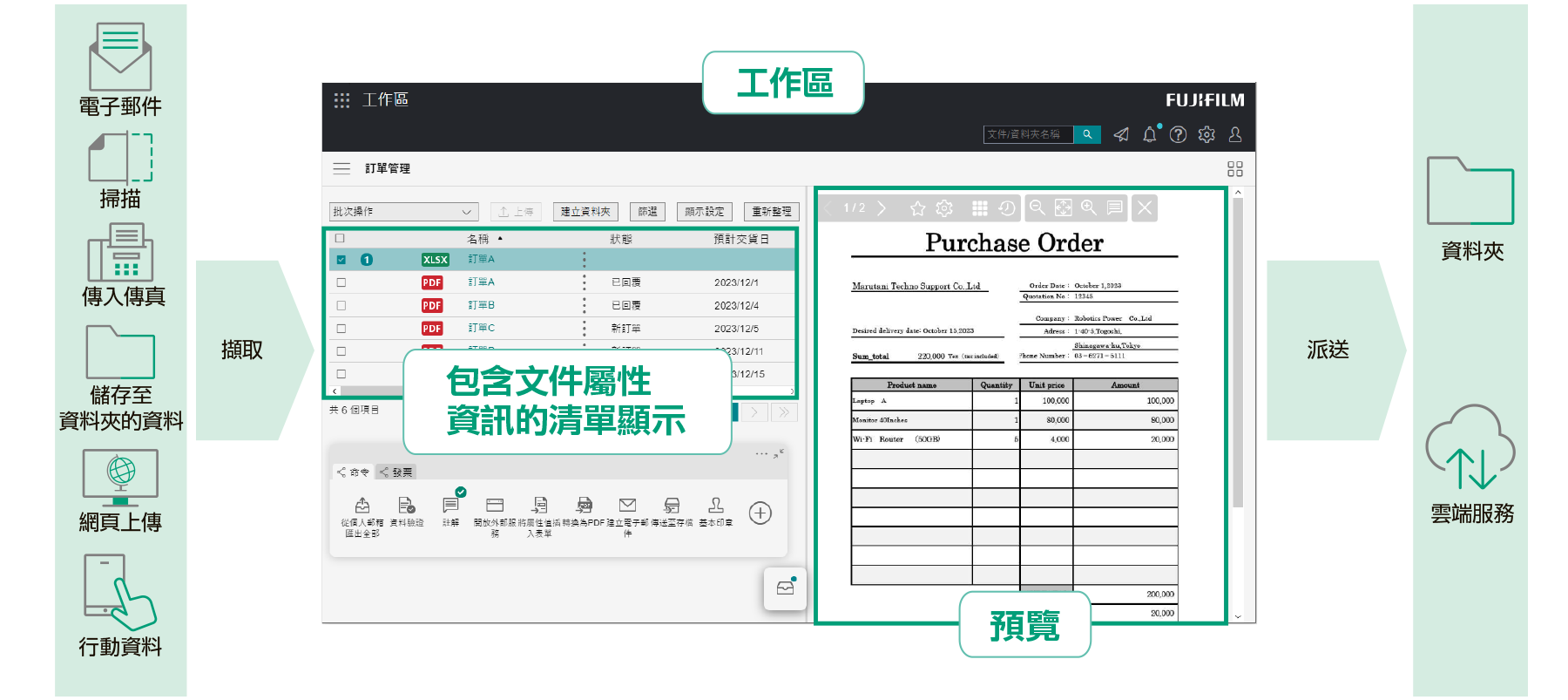Click the 將屬性值插入表單 command icon
This screenshot has width=1568, height=700.
click(539, 506)
